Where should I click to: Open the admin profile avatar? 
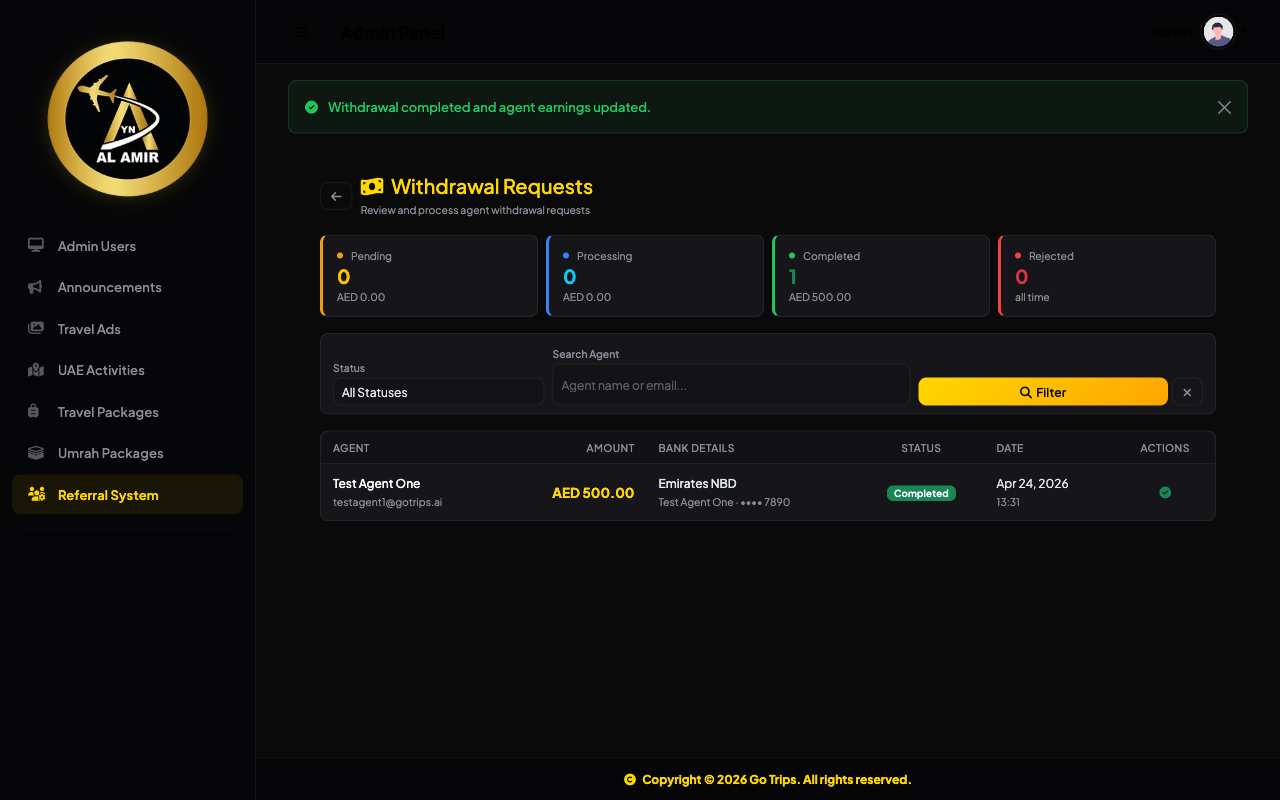pyautogui.click(x=1218, y=32)
